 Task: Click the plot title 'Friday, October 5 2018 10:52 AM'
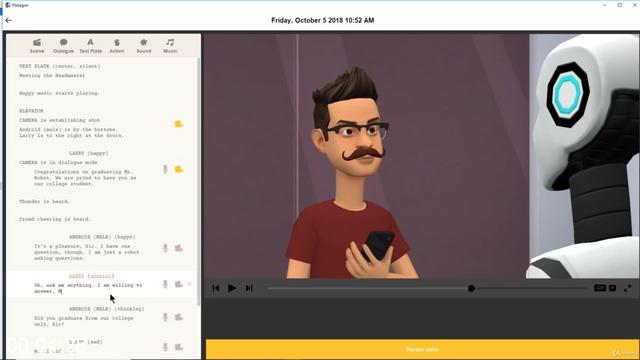coord(322,20)
